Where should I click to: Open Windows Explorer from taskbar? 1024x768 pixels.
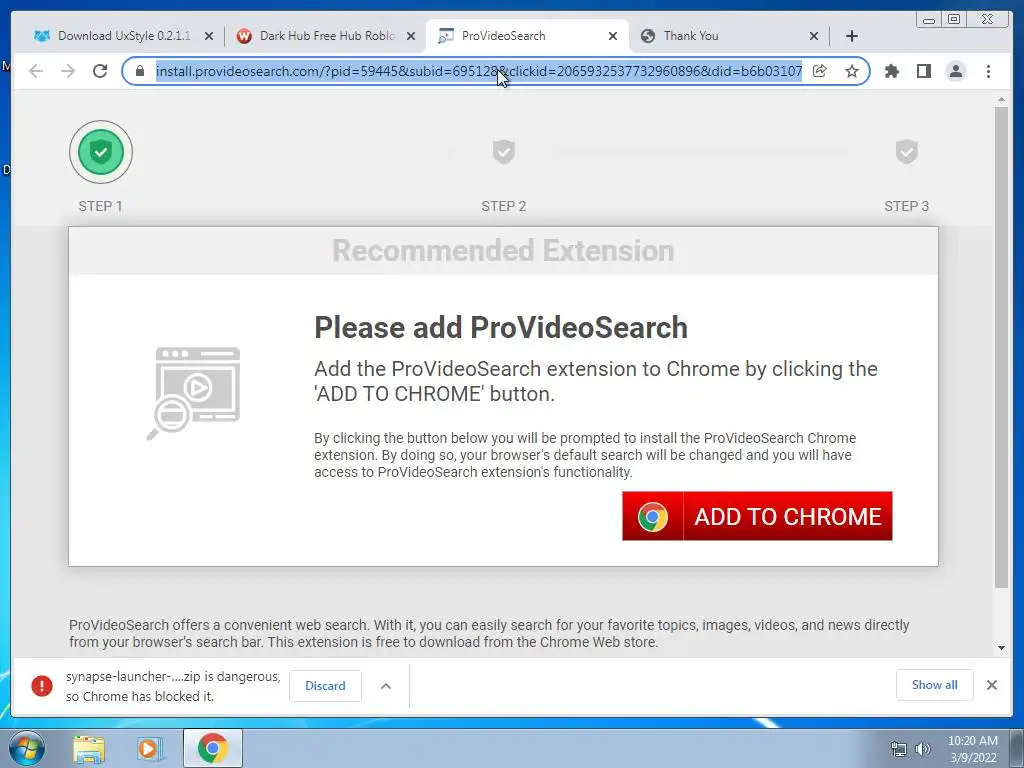89,749
